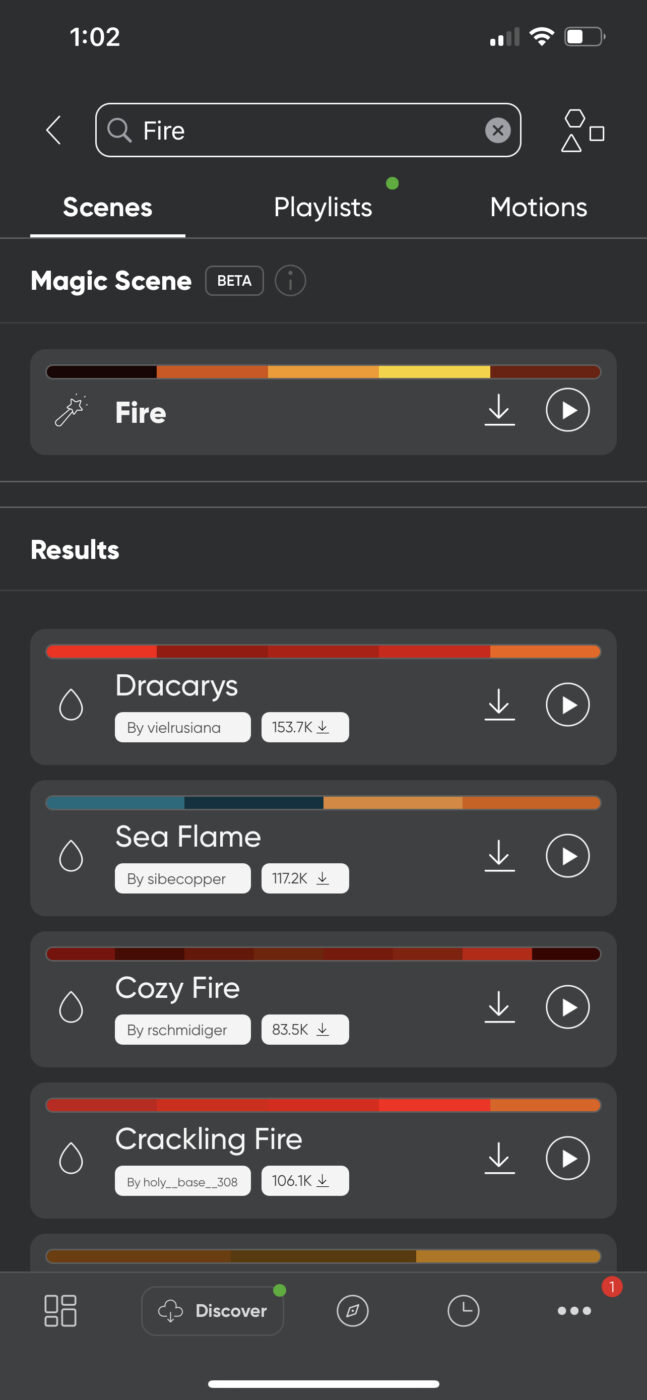Viewport: 647px width, 1400px height.
Task: Tap the back arrow beside search
Action: coord(54,130)
